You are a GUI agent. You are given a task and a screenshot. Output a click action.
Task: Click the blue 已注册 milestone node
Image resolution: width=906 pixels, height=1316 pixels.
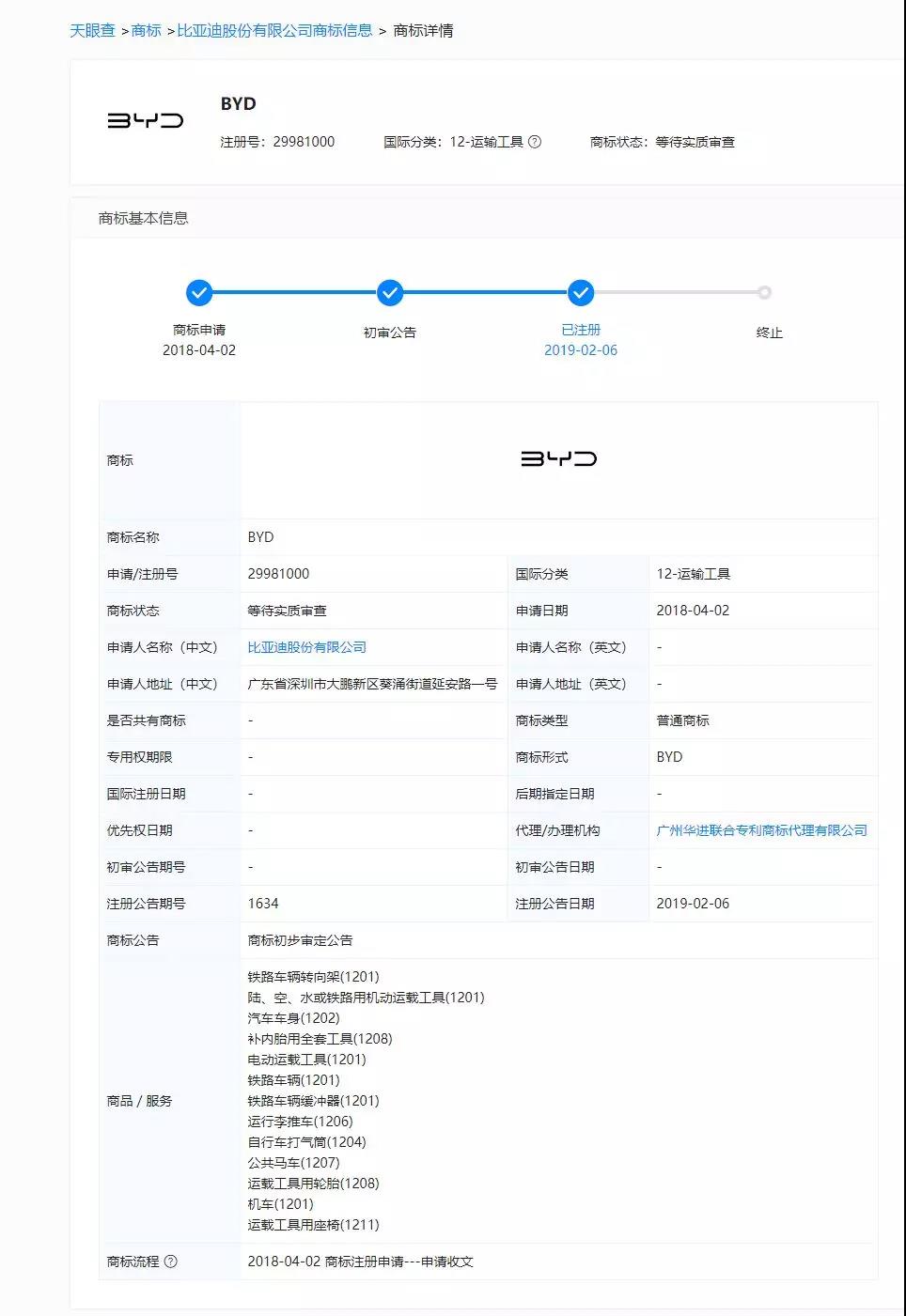pyautogui.click(x=581, y=293)
